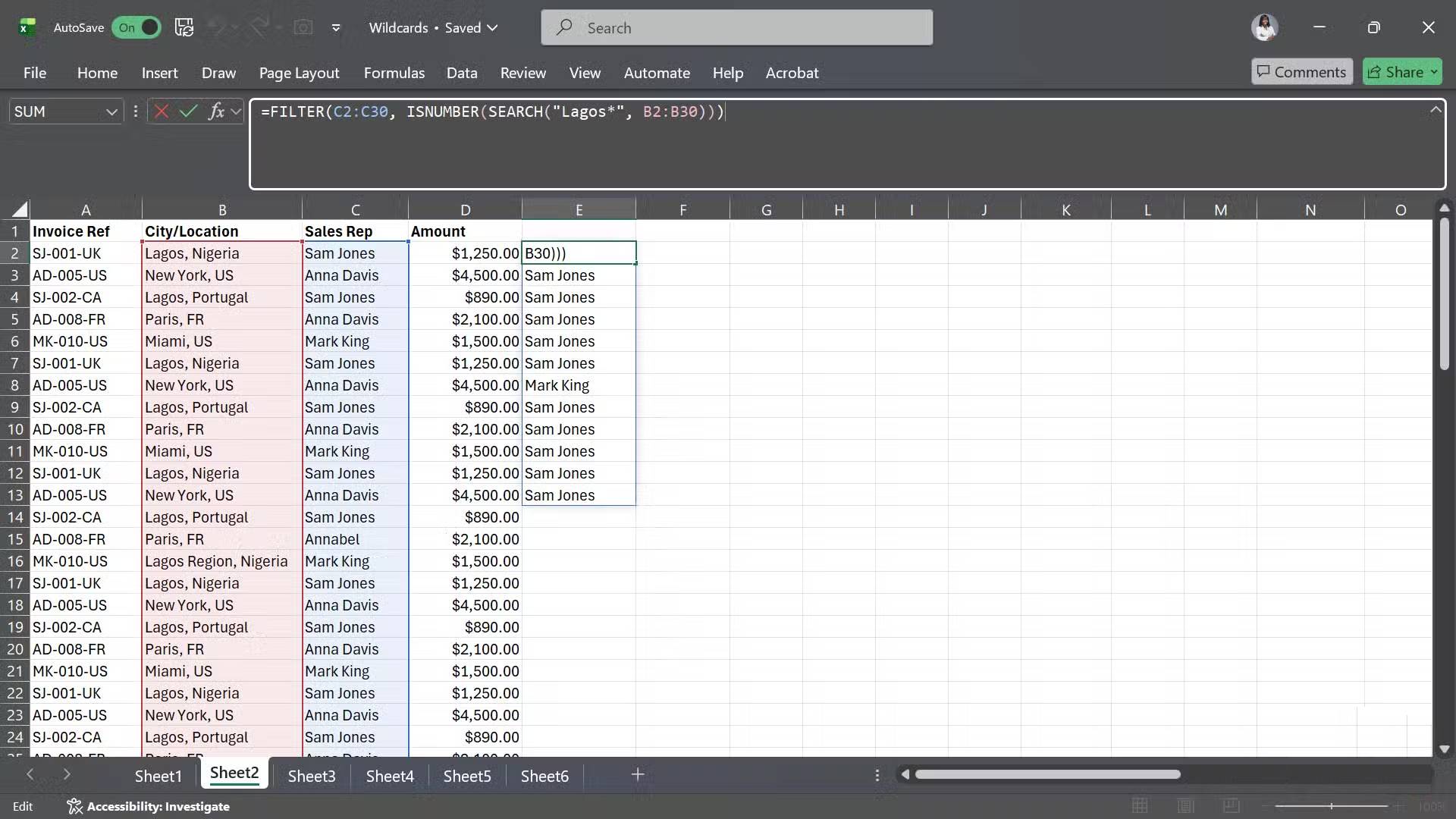This screenshot has width=1456, height=819.
Task: Open sheet options via the three-dot icon near sheet tabs
Action: point(877,775)
